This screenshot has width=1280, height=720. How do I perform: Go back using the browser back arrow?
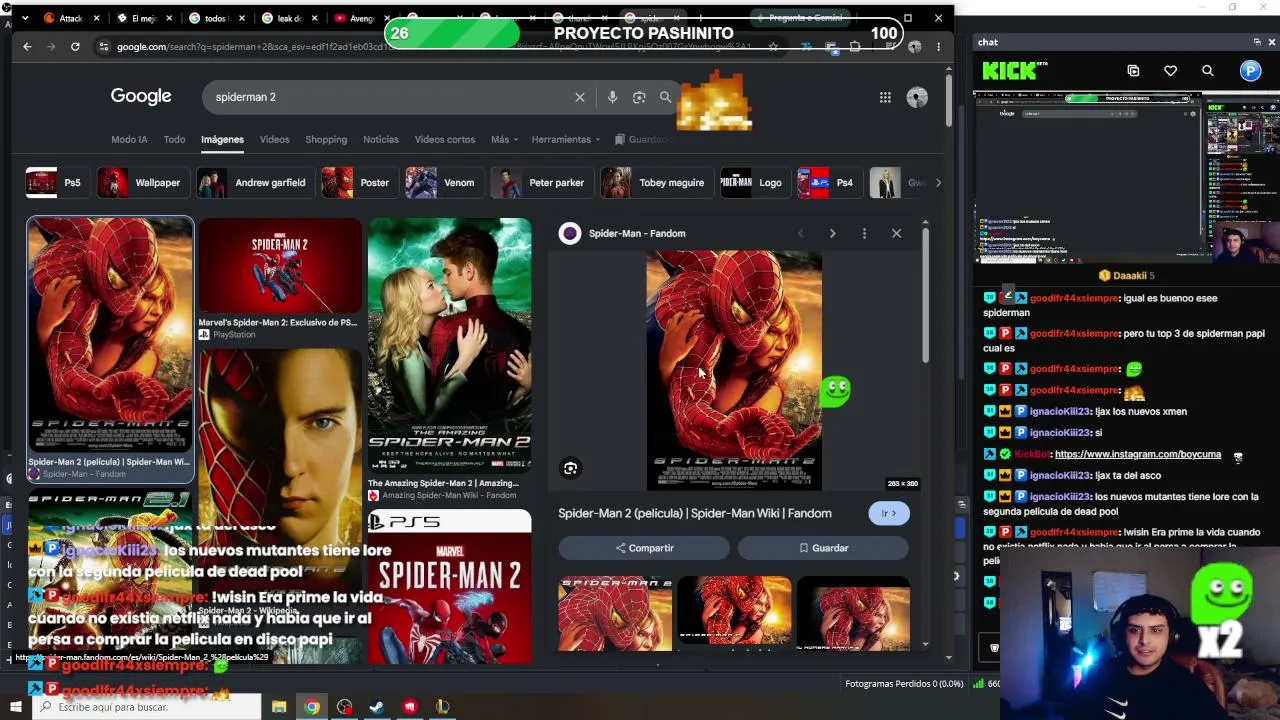pyautogui.click(x=27, y=46)
